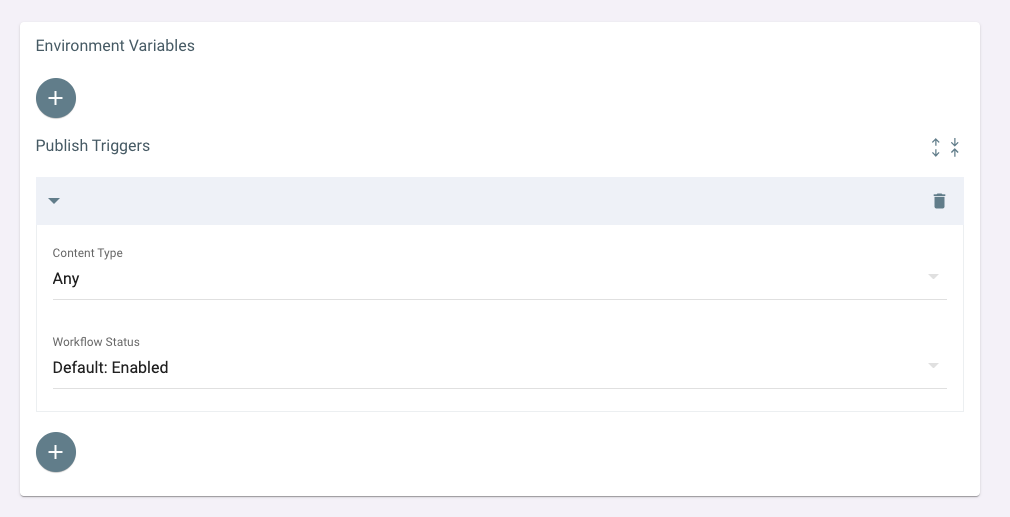Screen dimensions: 1010x517
Task: Click the up-down arrows expand icon
Action: tap(935, 147)
